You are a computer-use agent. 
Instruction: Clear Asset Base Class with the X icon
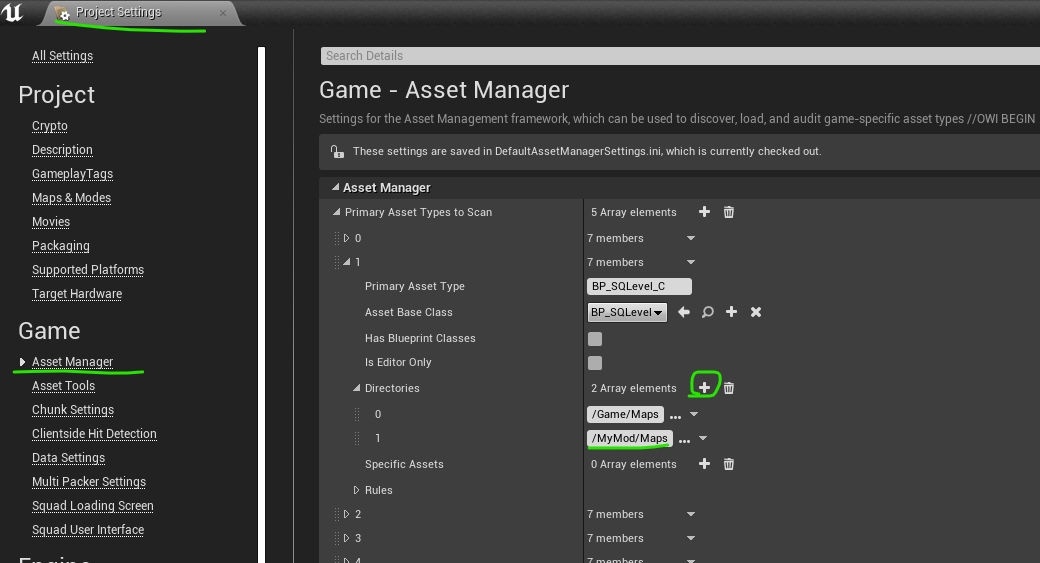(756, 312)
